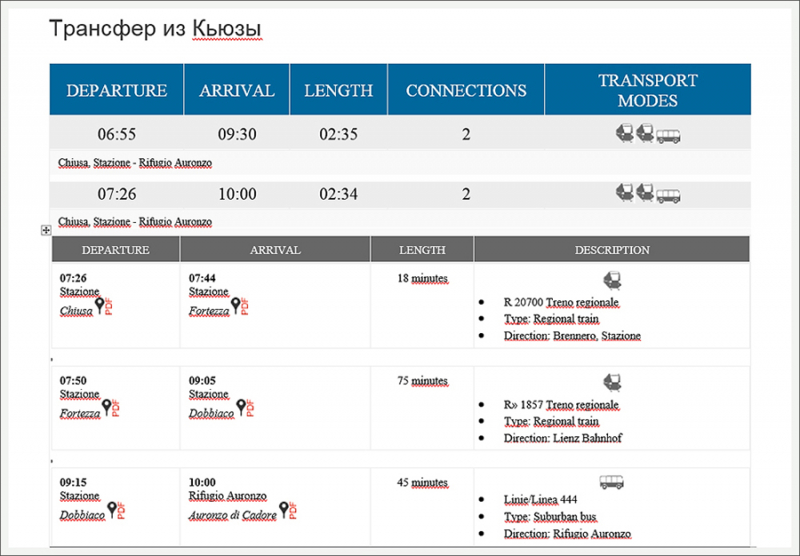Open Fortezza link under 07:50 departure
The width and height of the screenshot is (800, 556).
[x=80, y=413]
